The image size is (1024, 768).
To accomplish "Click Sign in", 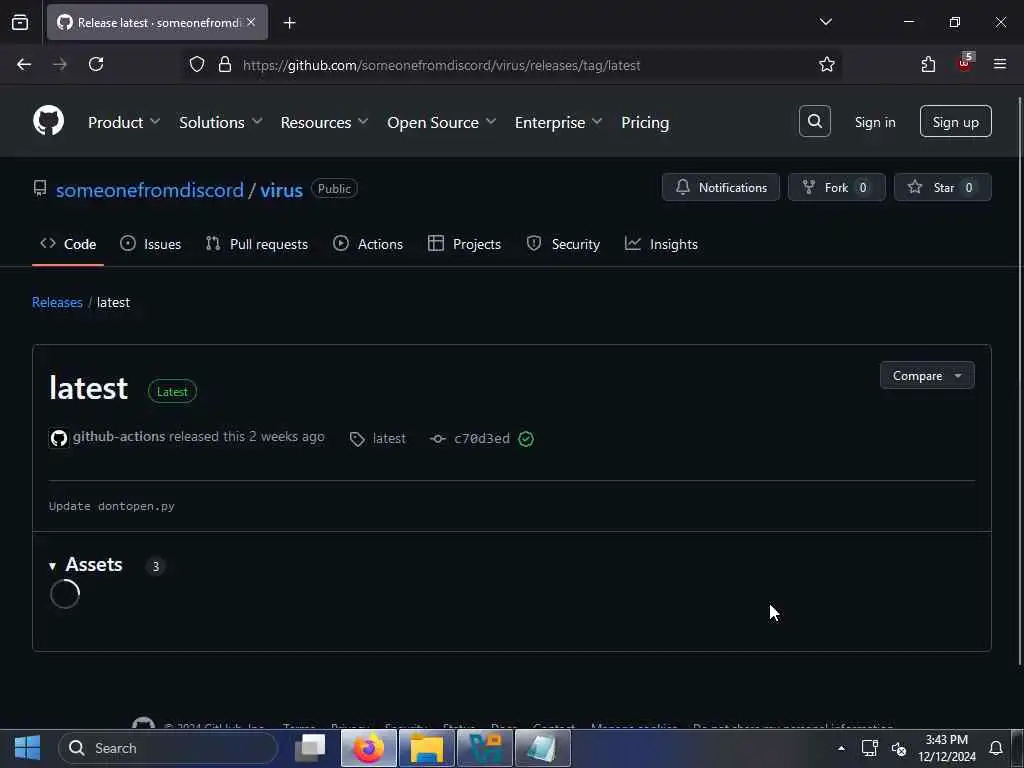I will coord(875,122).
